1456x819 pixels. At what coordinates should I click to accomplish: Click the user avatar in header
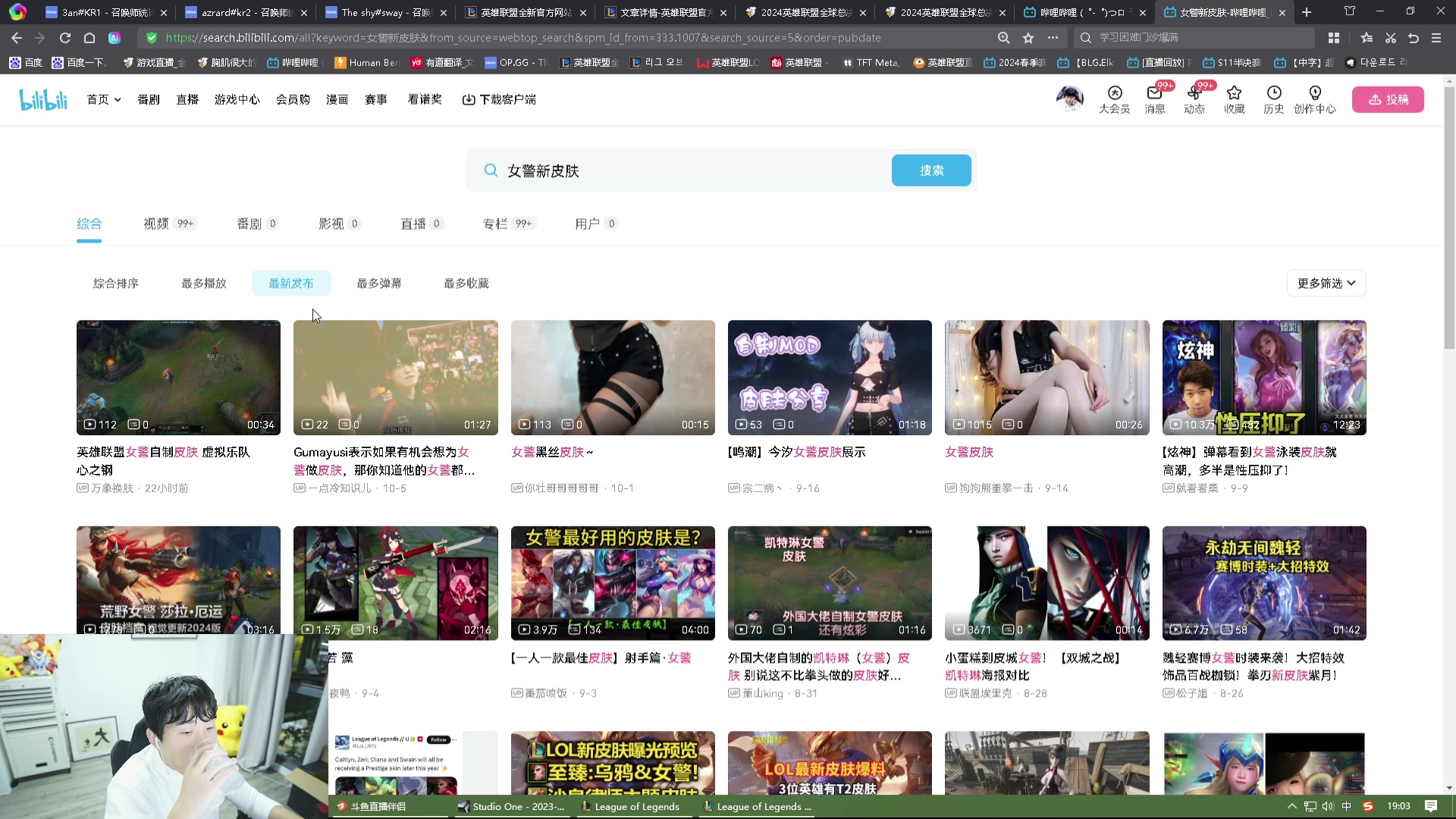(1070, 99)
